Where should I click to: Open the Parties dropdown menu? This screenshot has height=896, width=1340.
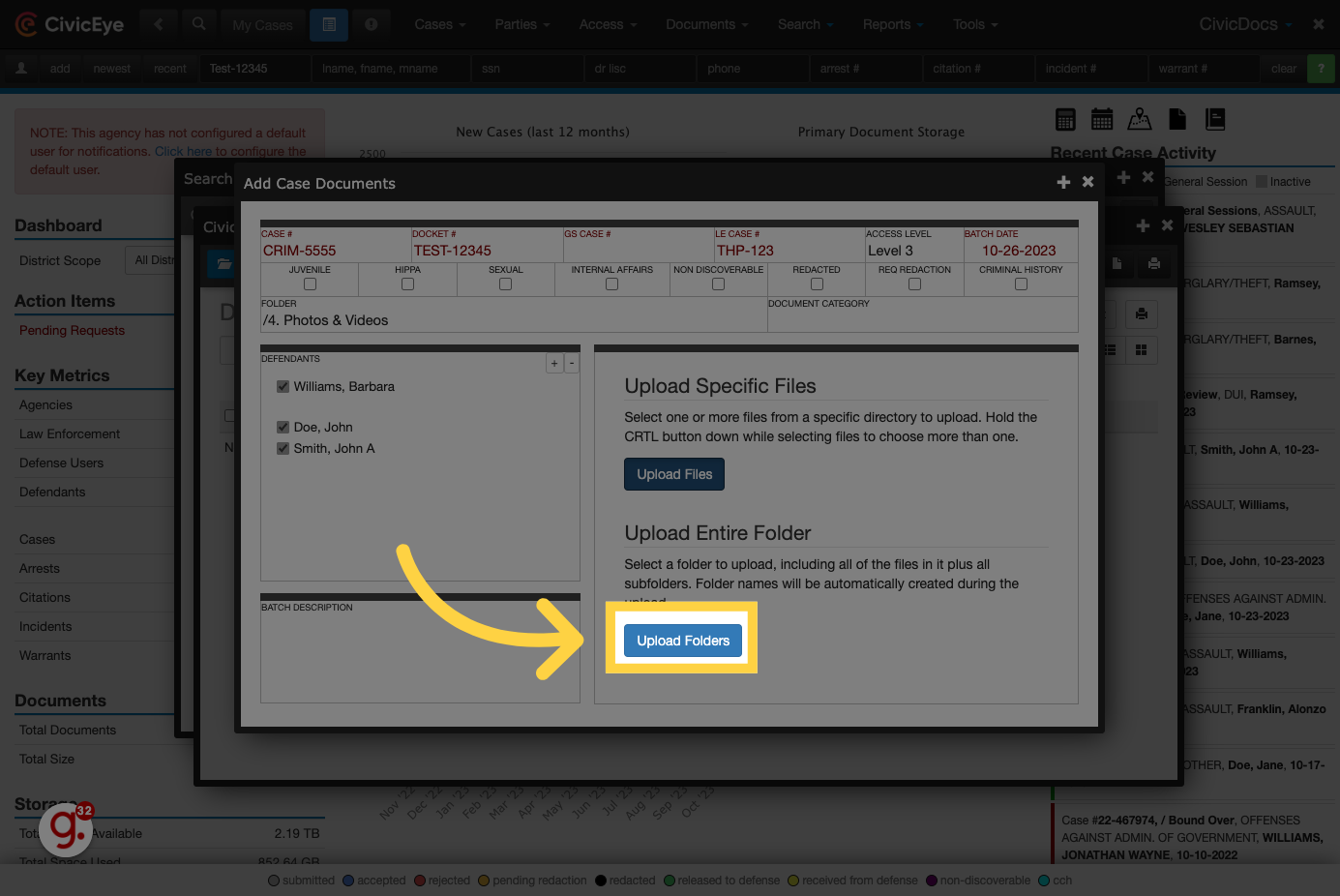click(x=522, y=24)
